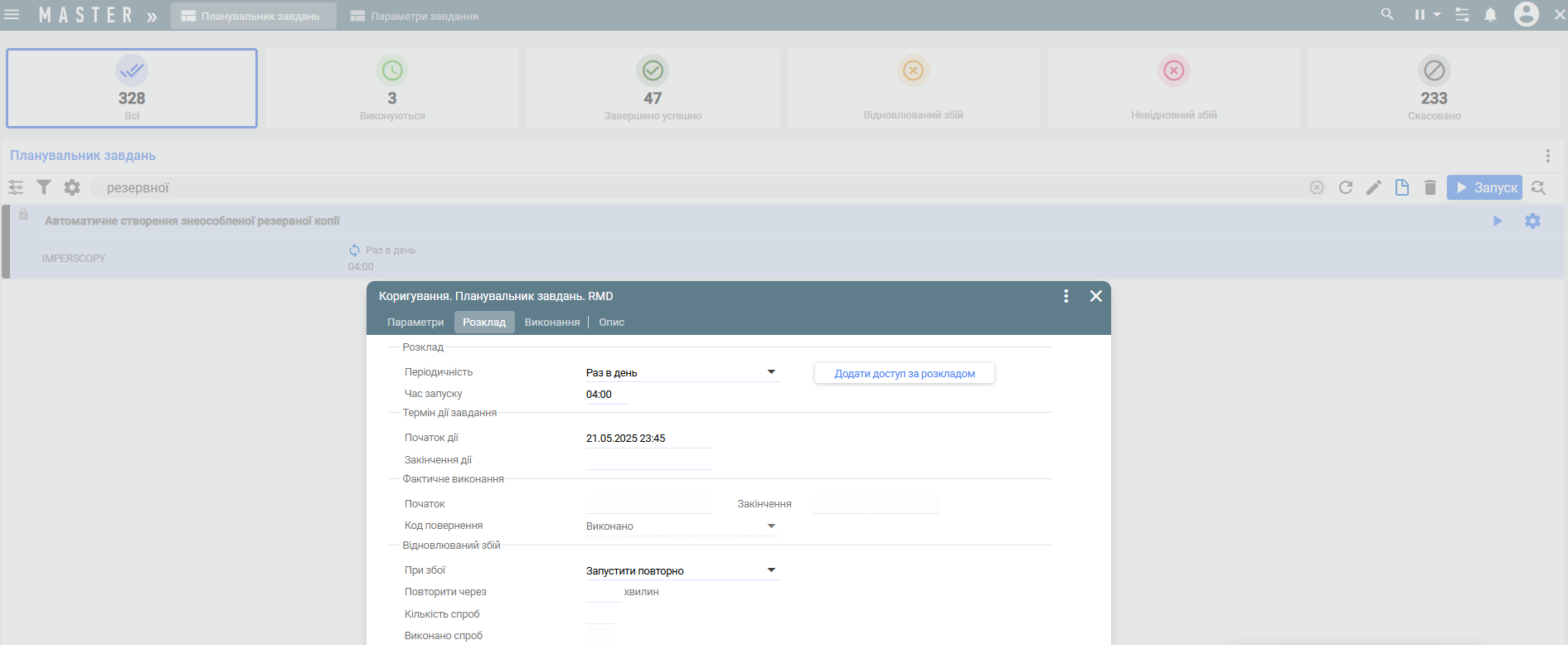This screenshot has height=645, width=1568.
Task: Expand the MASTER double-chevron navigation
Action: pyautogui.click(x=152, y=17)
